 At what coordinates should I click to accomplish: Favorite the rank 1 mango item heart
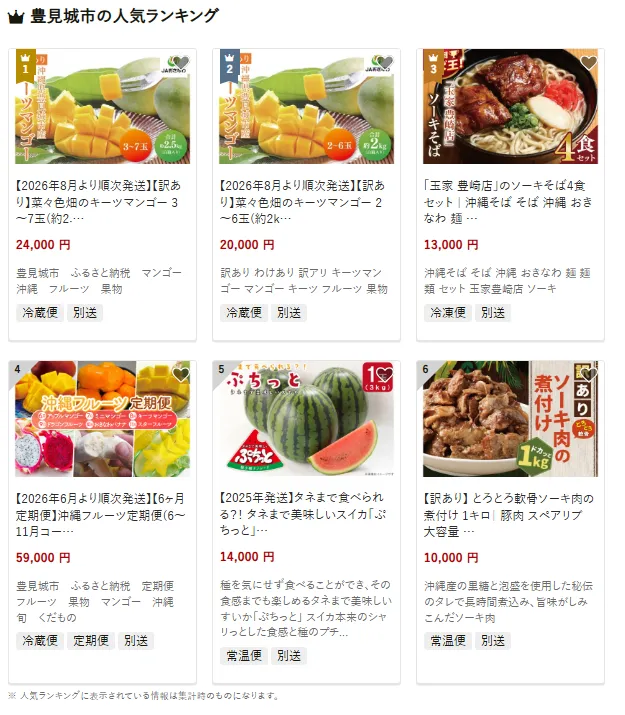pyautogui.click(x=181, y=62)
